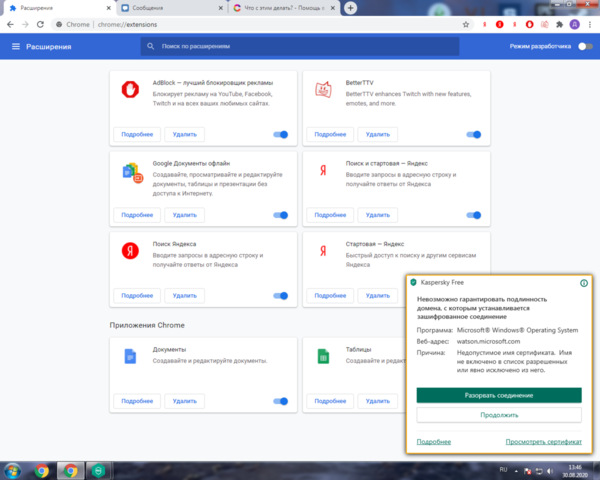The image size is (600, 480).
Task: Toggle off Google Docs Offline extension
Action: click(x=280, y=215)
